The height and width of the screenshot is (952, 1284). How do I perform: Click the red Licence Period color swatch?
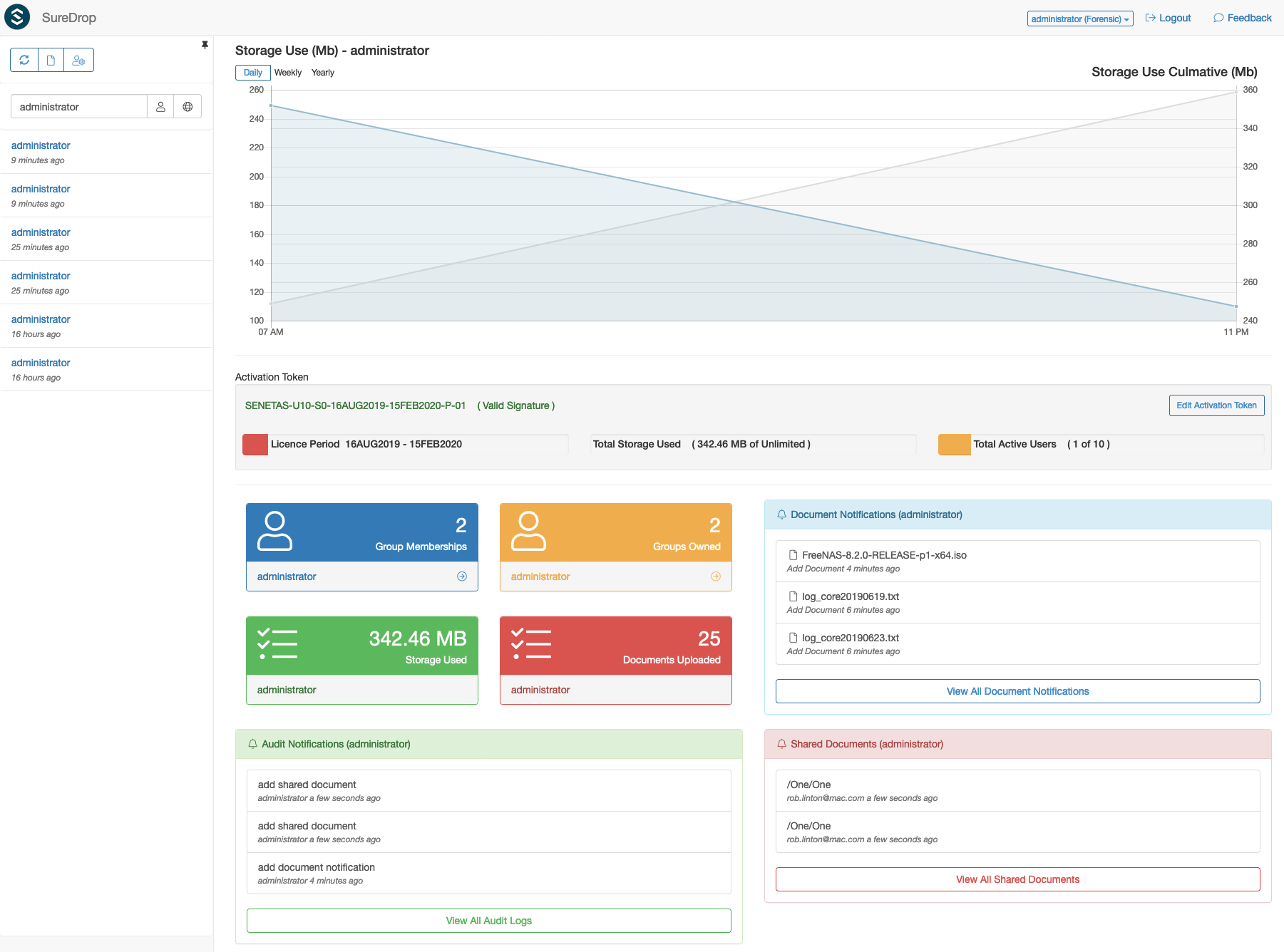pyautogui.click(x=255, y=445)
